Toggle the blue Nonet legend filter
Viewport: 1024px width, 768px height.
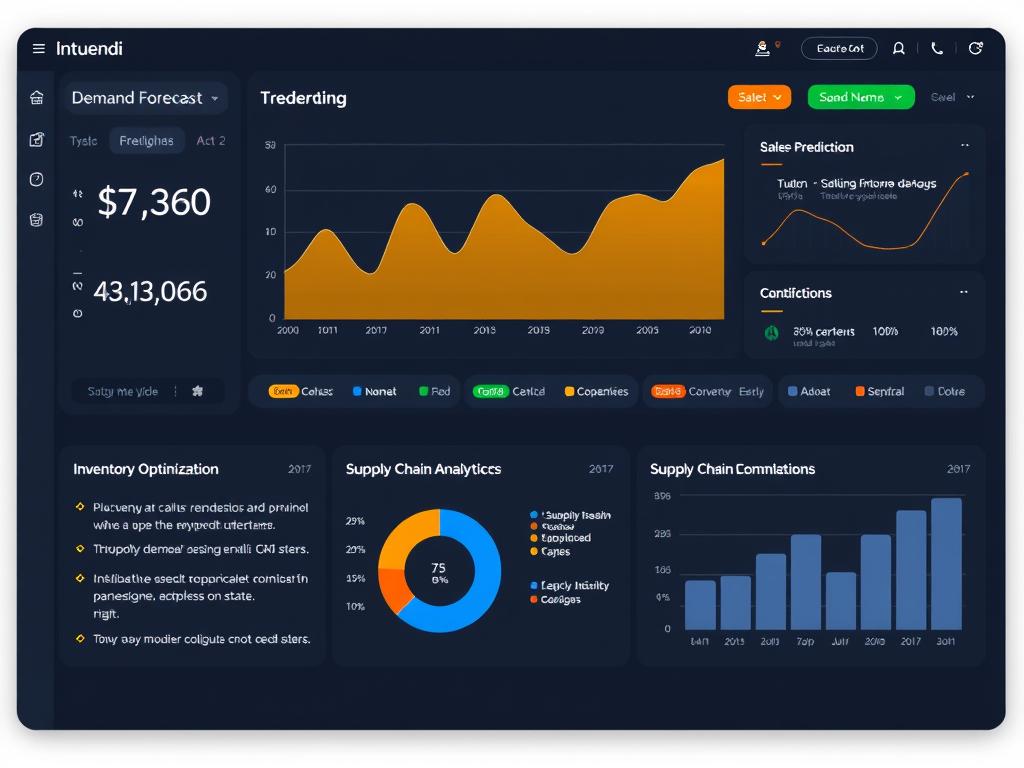click(x=373, y=391)
